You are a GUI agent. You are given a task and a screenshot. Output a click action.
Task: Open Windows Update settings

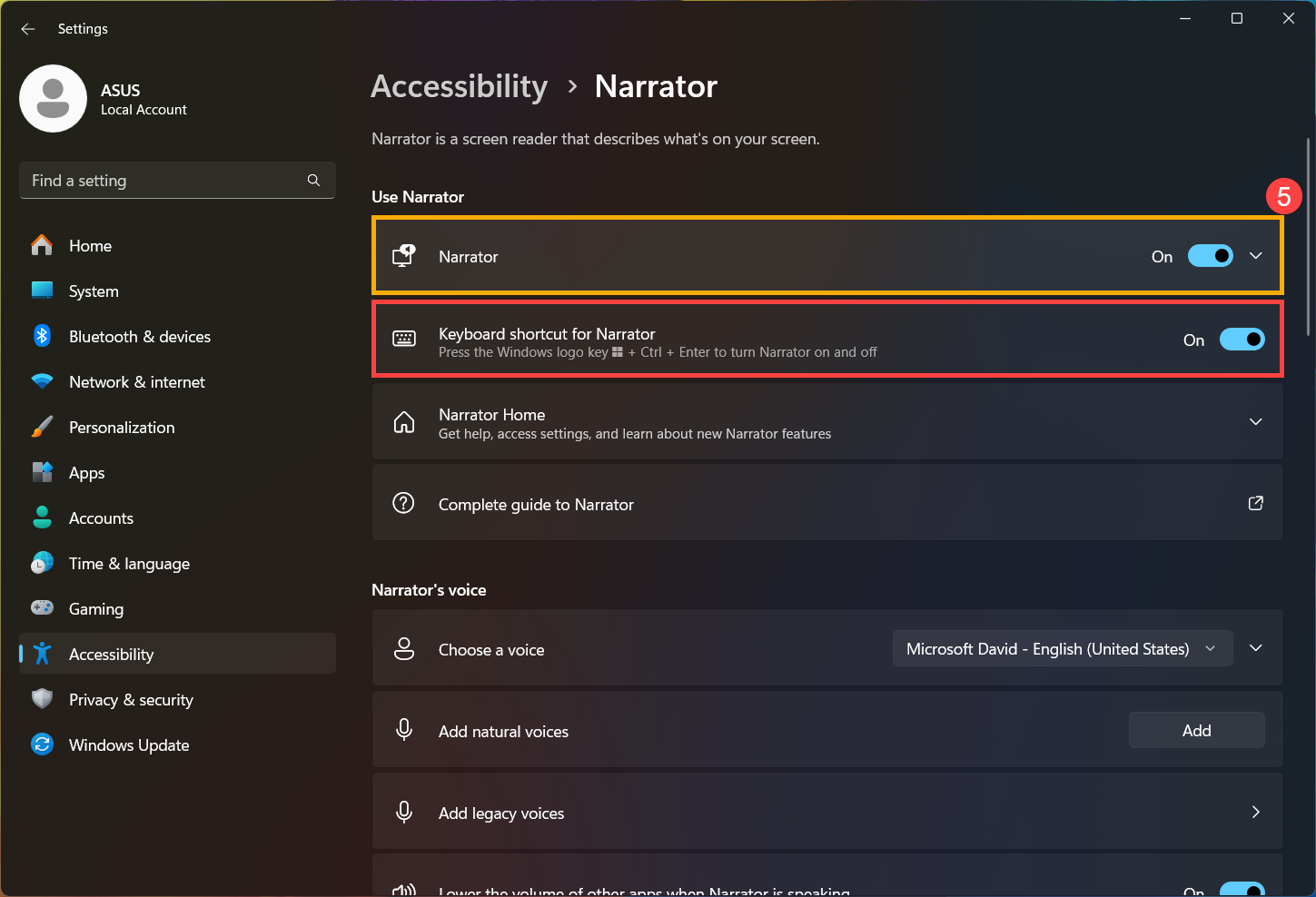click(x=177, y=744)
